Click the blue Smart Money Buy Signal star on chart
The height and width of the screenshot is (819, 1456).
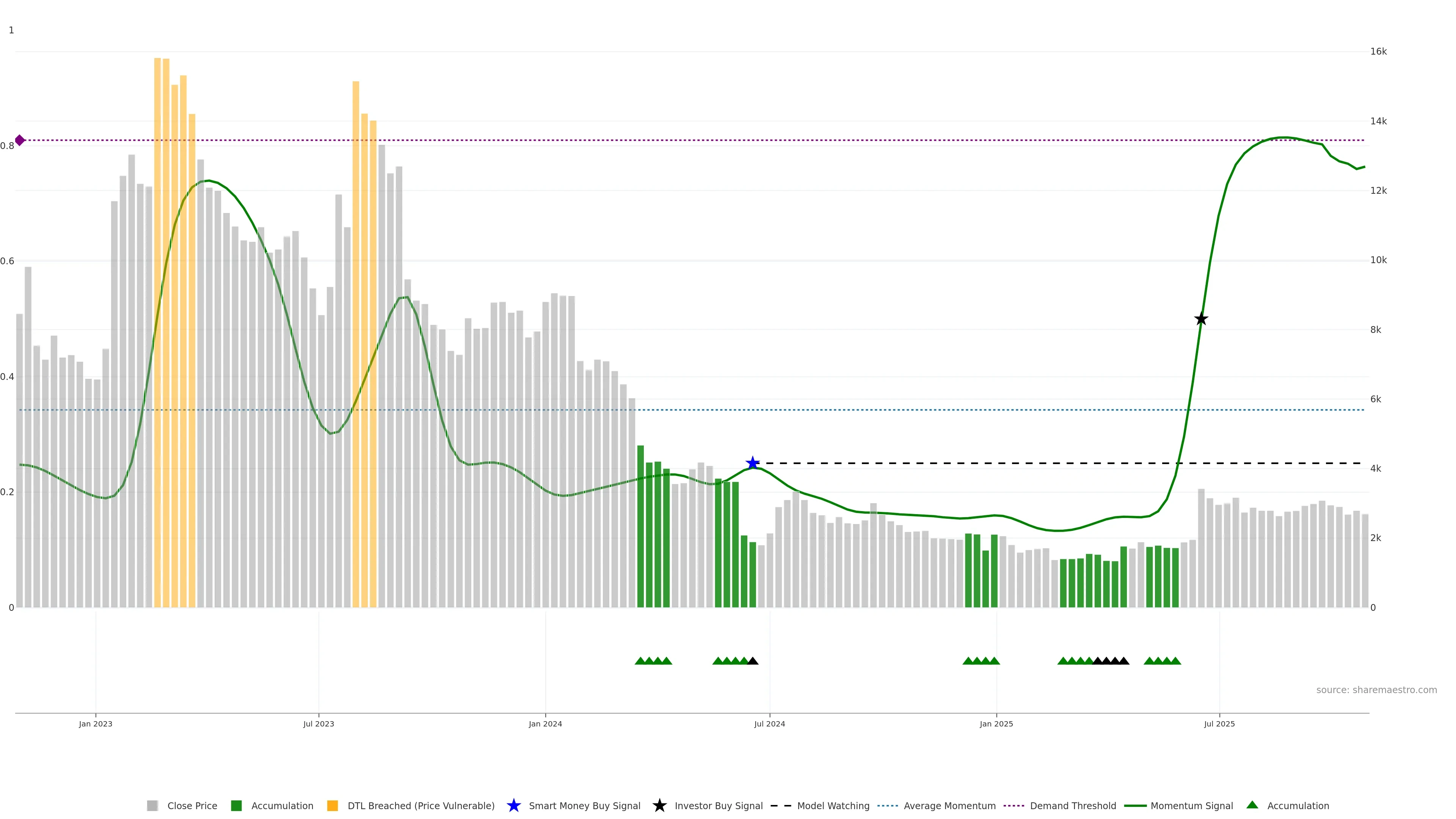tap(752, 463)
